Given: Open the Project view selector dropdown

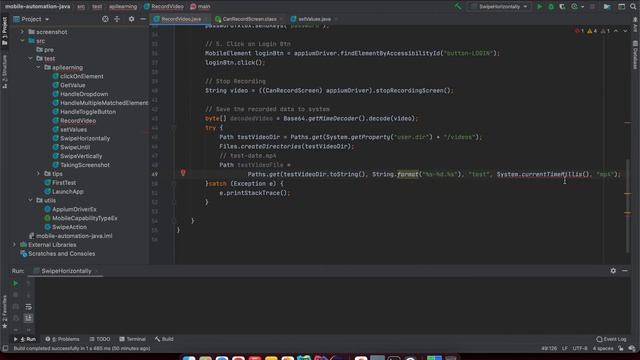Looking at the screenshot, I should pyautogui.click(x=31, y=19).
